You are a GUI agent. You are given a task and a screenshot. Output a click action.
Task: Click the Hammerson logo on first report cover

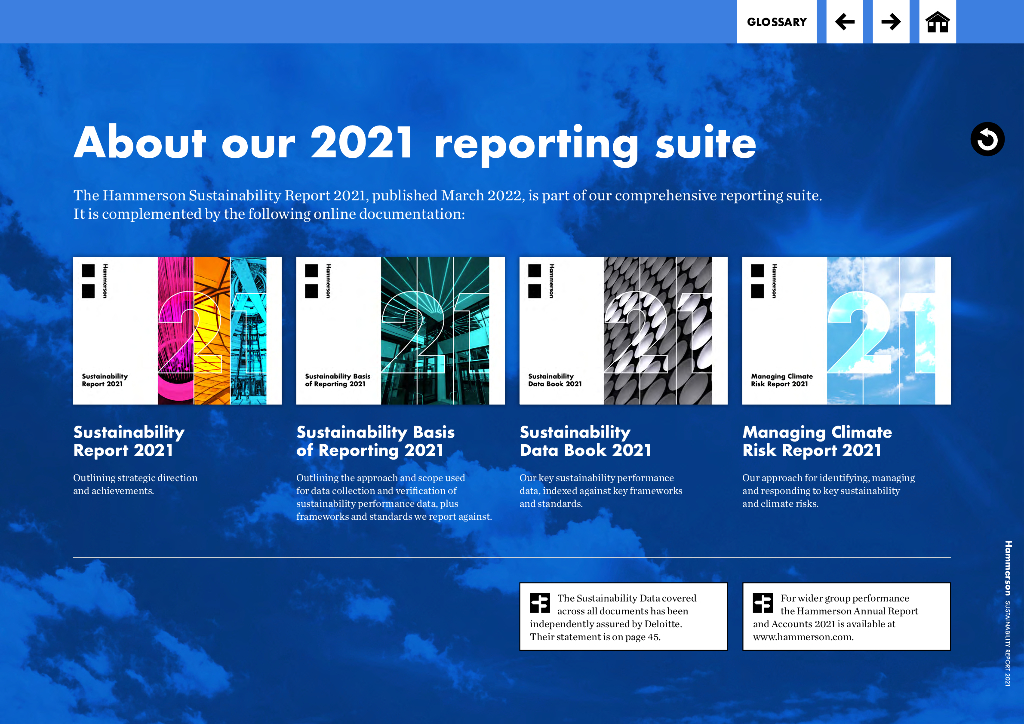pyautogui.click(x=89, y=280)
